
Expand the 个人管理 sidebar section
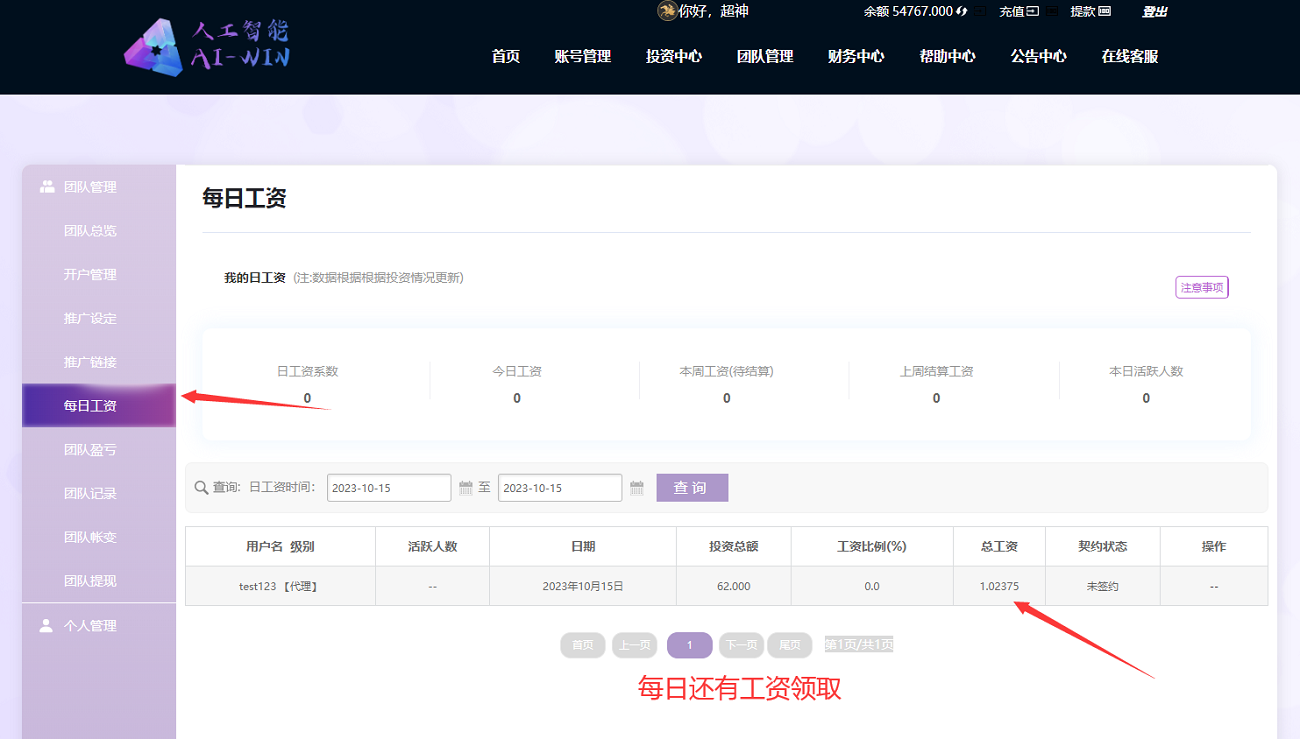point(90,626)
